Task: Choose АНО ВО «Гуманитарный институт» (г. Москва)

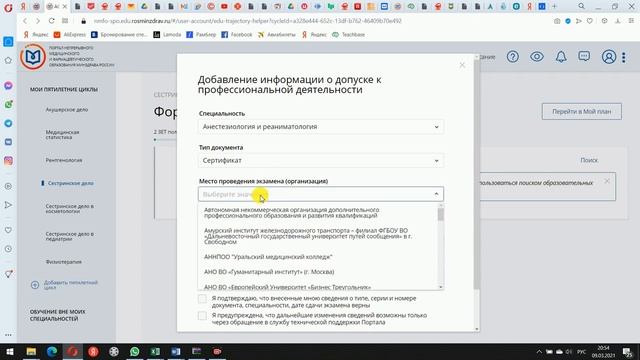Action: pyautogui.click(x=269, y=272)
